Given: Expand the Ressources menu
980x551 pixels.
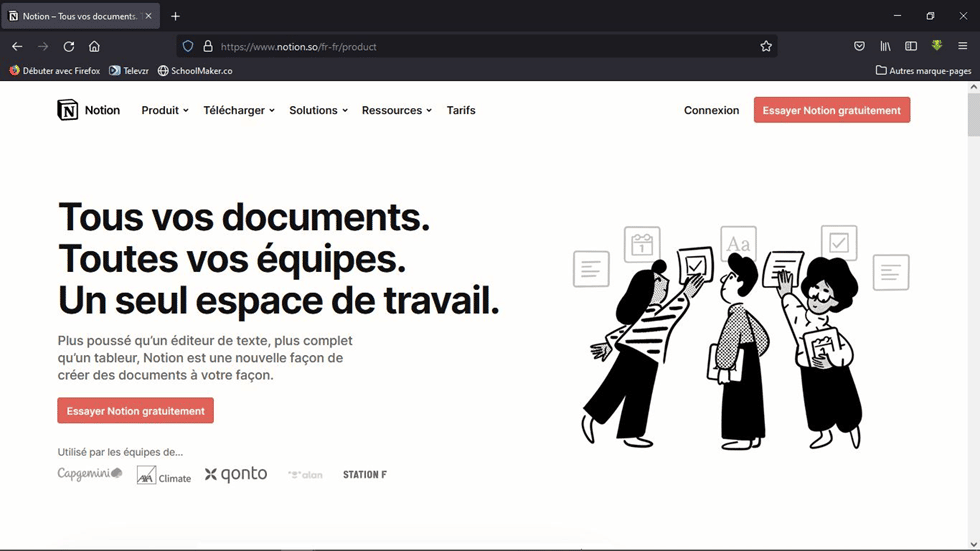Looking at the screenshot, I should (x=397, y=110).
